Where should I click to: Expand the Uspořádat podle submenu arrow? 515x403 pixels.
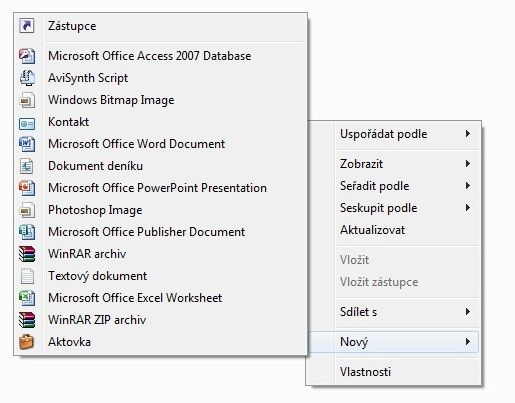[x=468, y=134]
